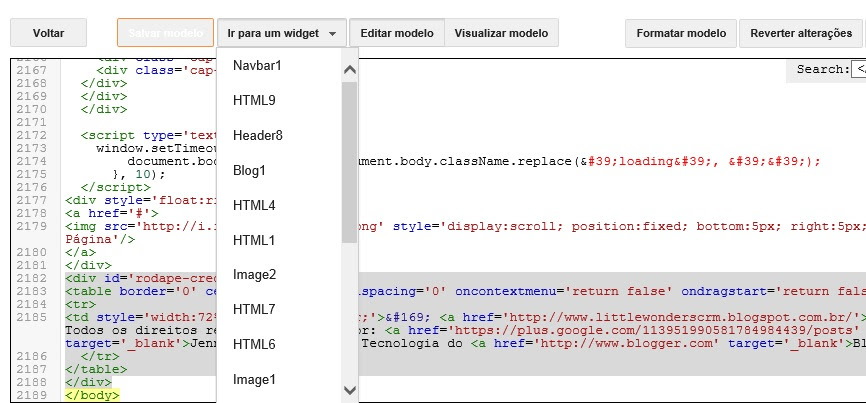Click the </script> tag on line 2176
866x403 pixels.
tap(115, 187)
